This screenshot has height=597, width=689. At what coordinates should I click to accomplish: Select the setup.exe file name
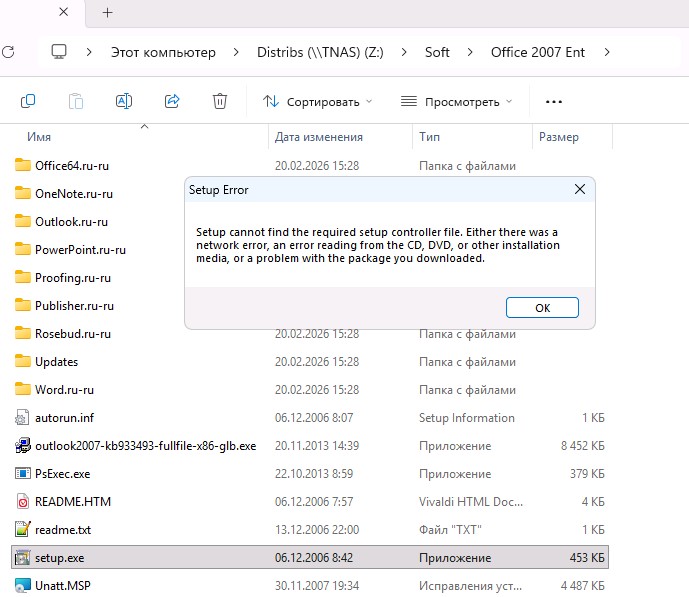pos(60,558)
